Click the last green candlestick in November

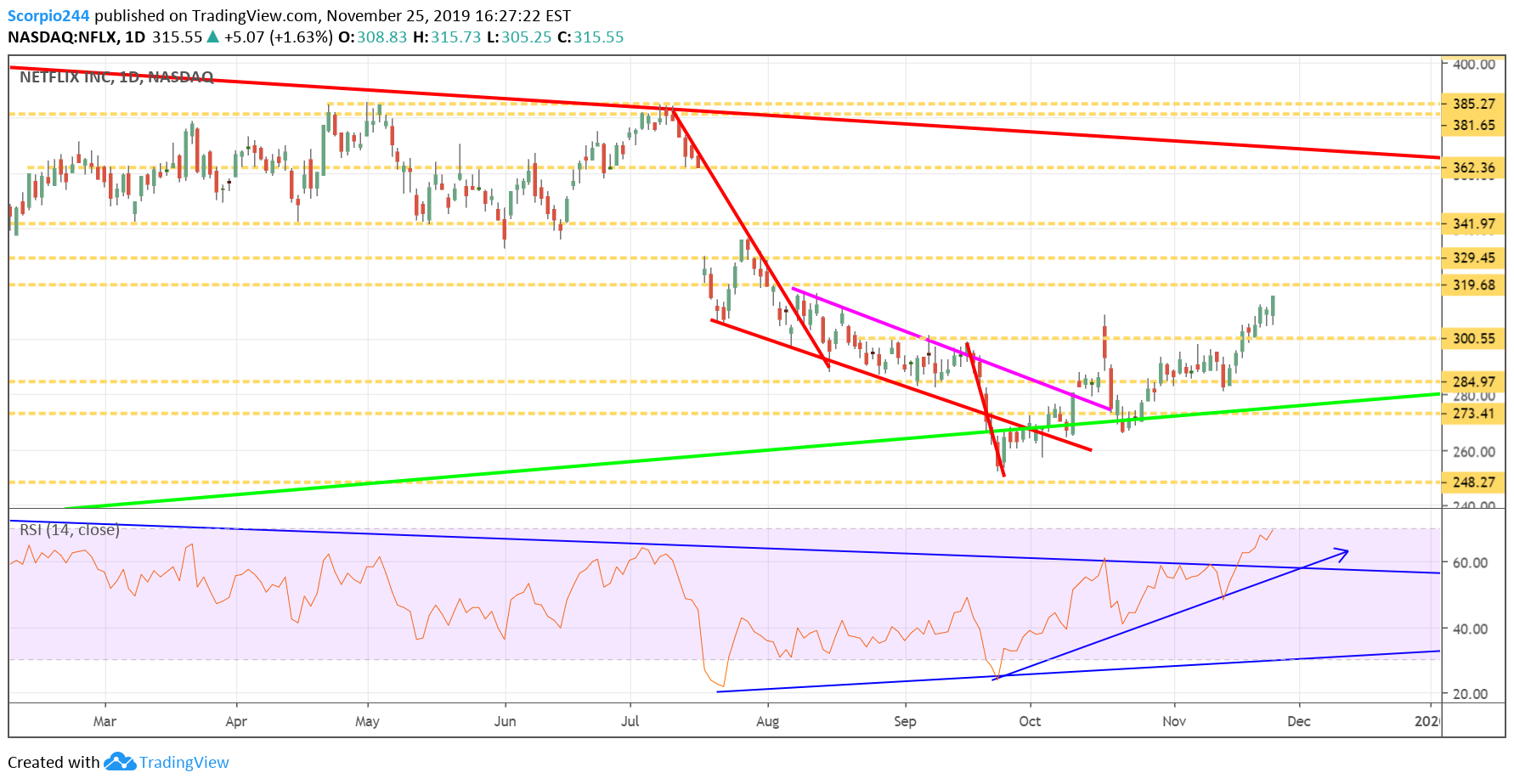point(1273,309)
